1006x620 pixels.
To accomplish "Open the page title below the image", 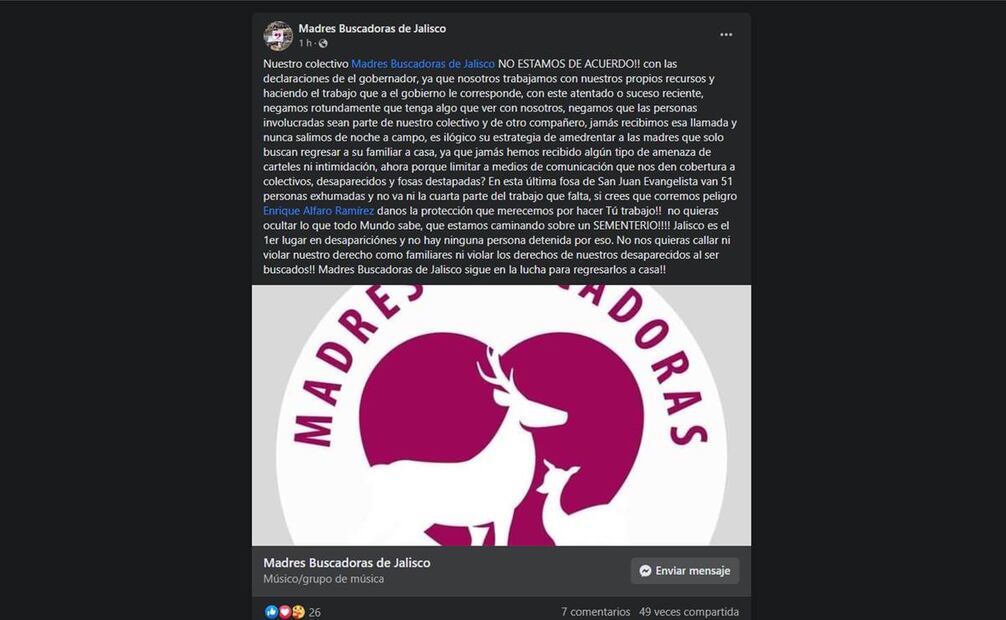I will tap(346, 563).
